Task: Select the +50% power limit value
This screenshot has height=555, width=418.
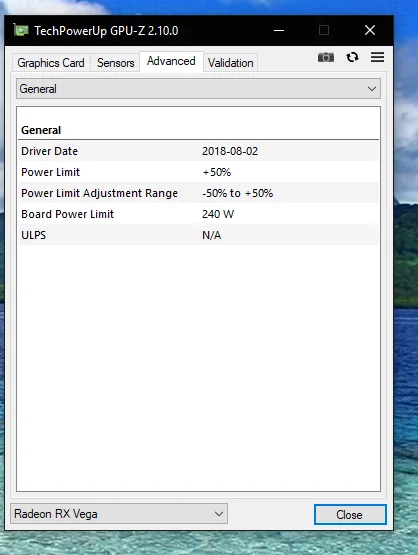Action: (x=217, y=172)
